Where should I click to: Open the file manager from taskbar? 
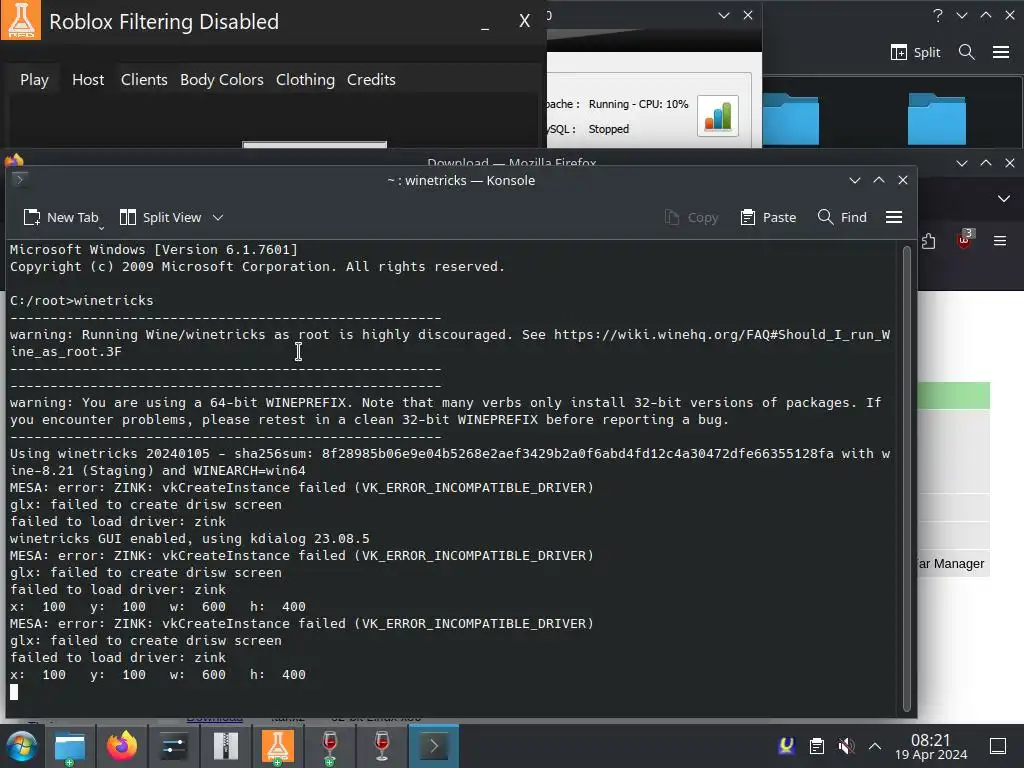pyautogui.click(x=70, y=746)
